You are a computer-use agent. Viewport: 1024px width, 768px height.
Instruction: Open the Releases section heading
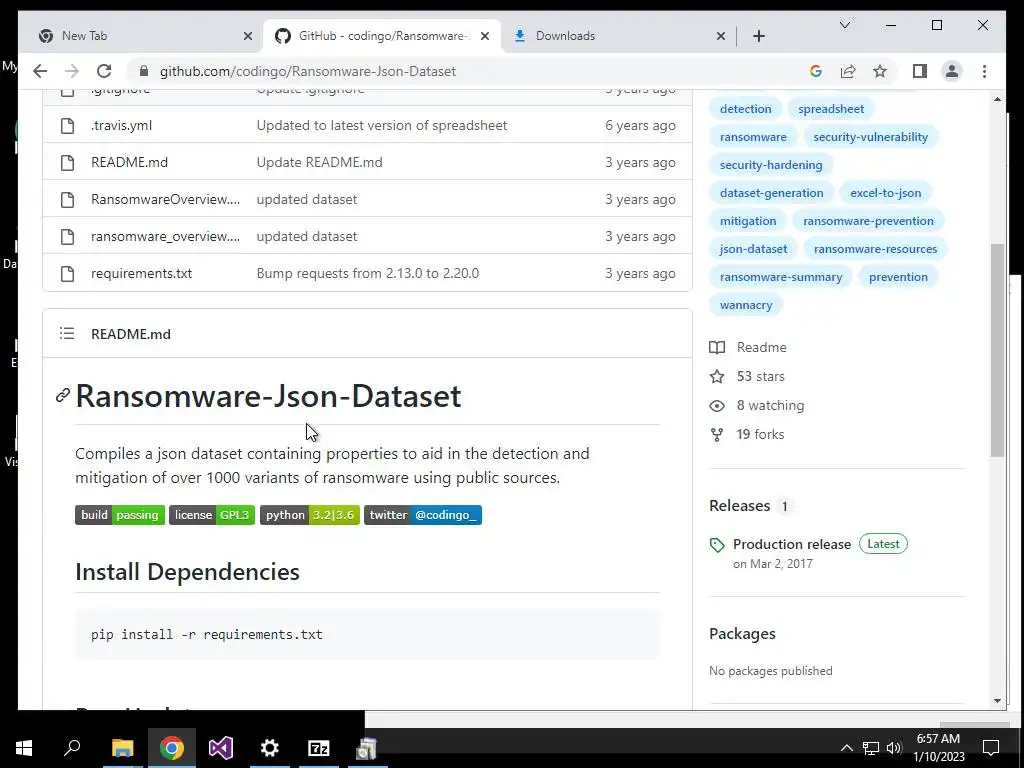point(740,506)
